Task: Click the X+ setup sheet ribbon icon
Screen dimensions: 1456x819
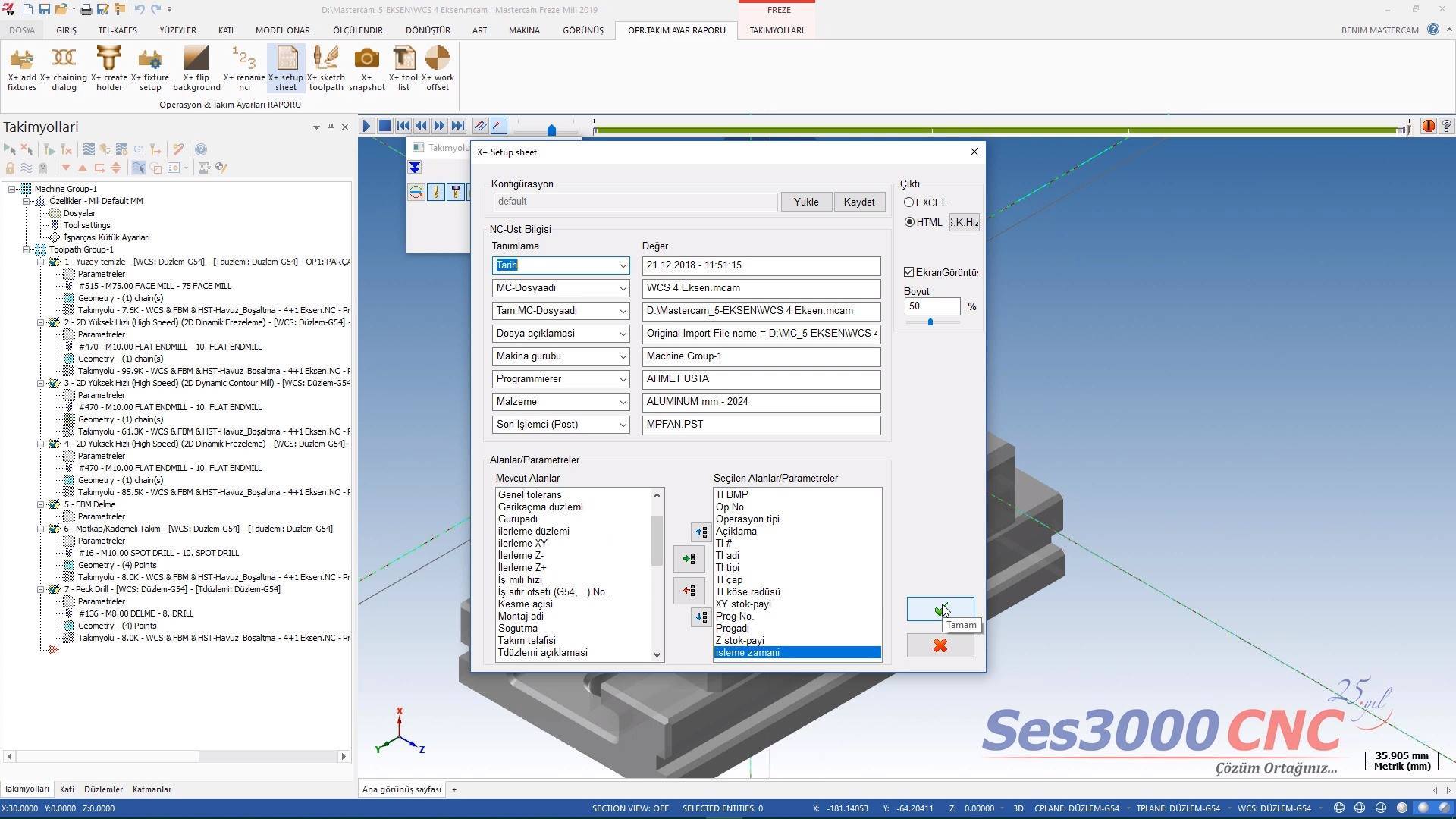Action: click(x=286, y=68)
